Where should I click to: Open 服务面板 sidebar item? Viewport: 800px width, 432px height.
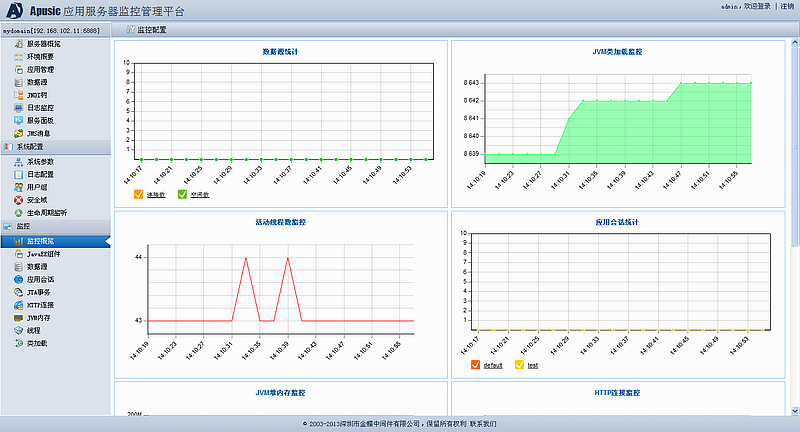[40, 120]
